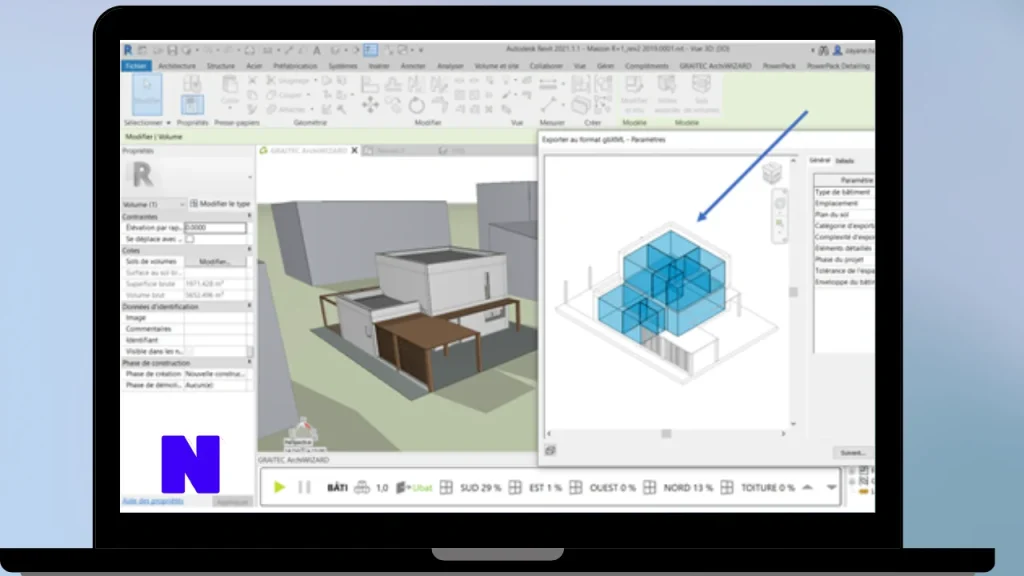Image resolution: width=1024 pixels, height=576 pixels.
Task: Click the Suivant button in gbXML dialog
Action: click(853, 453)
